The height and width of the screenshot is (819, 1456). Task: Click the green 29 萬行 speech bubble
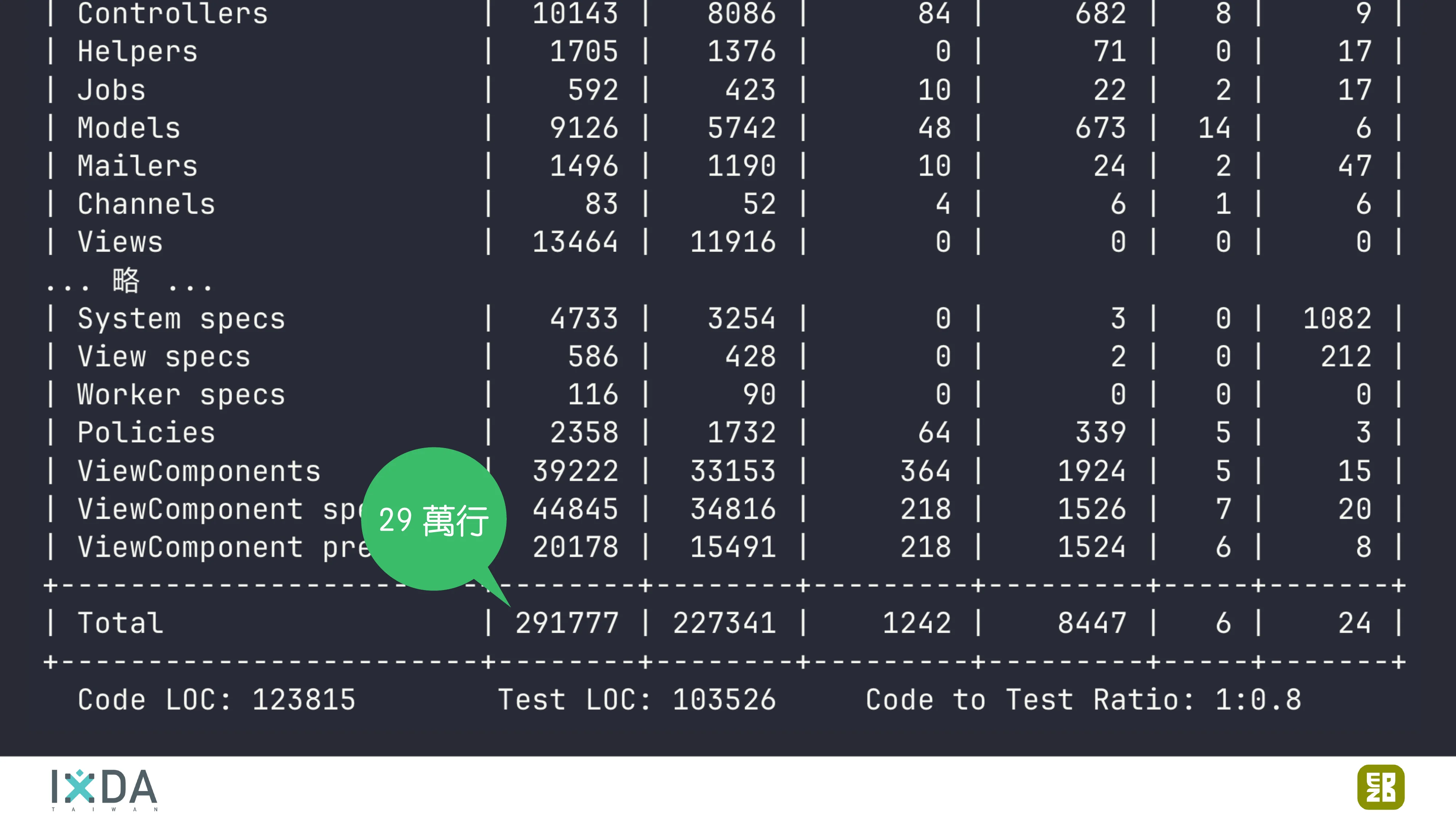coord(434,519)
